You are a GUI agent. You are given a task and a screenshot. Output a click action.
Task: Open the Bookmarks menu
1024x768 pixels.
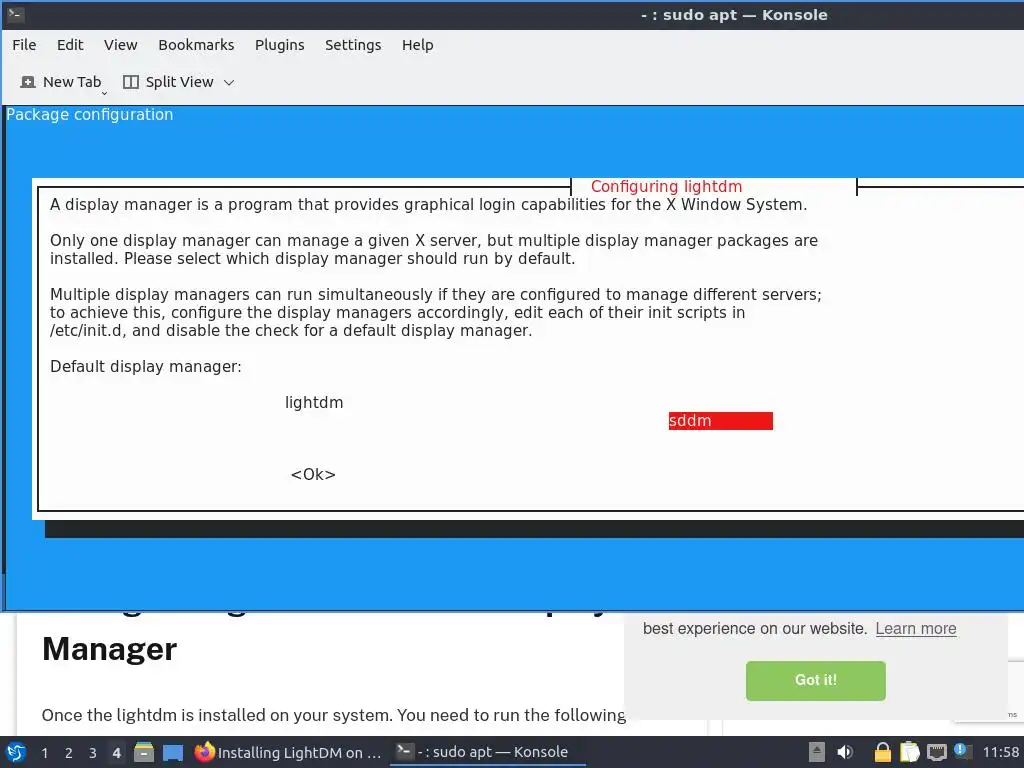click(x=196, y=45)
